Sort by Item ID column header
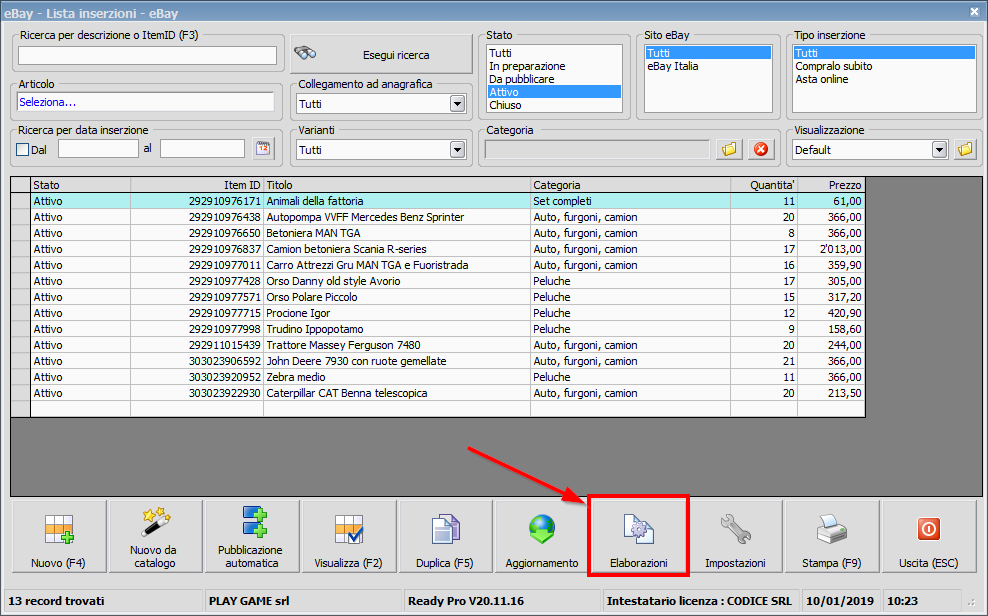 pyautogui.click(x=197, y=185)
